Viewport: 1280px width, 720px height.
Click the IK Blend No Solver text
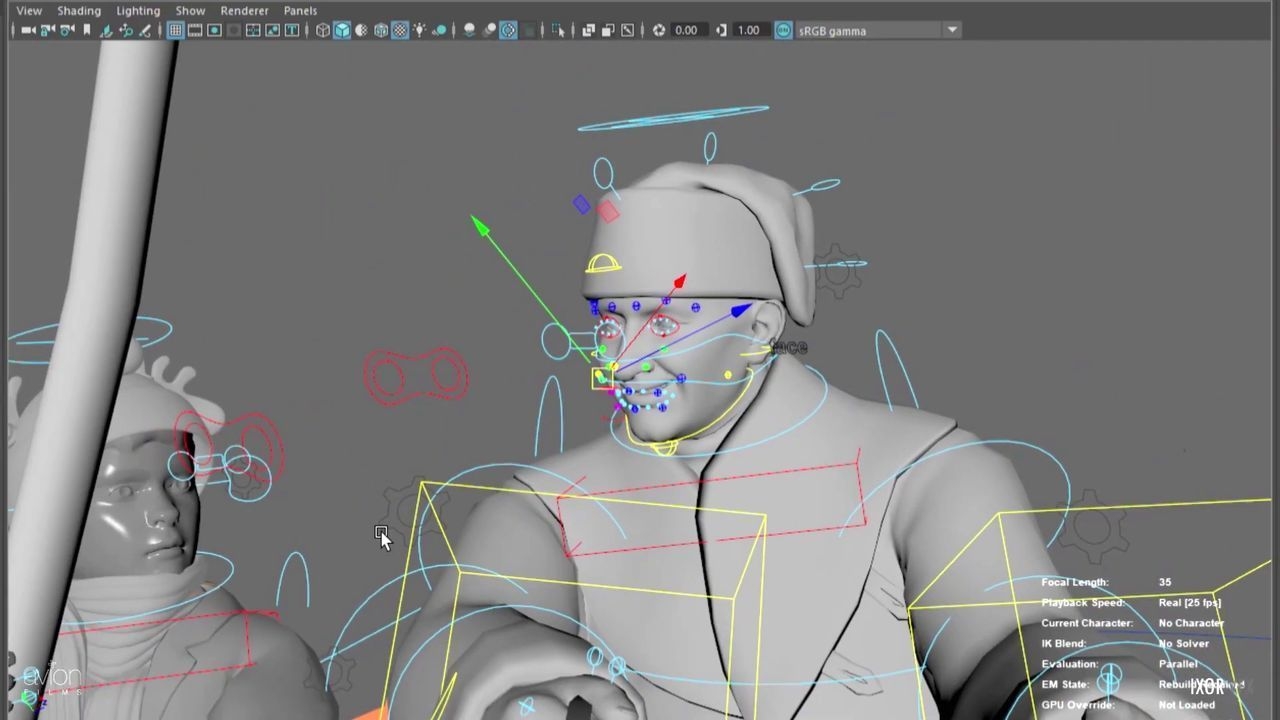[x=1184, y=643]
